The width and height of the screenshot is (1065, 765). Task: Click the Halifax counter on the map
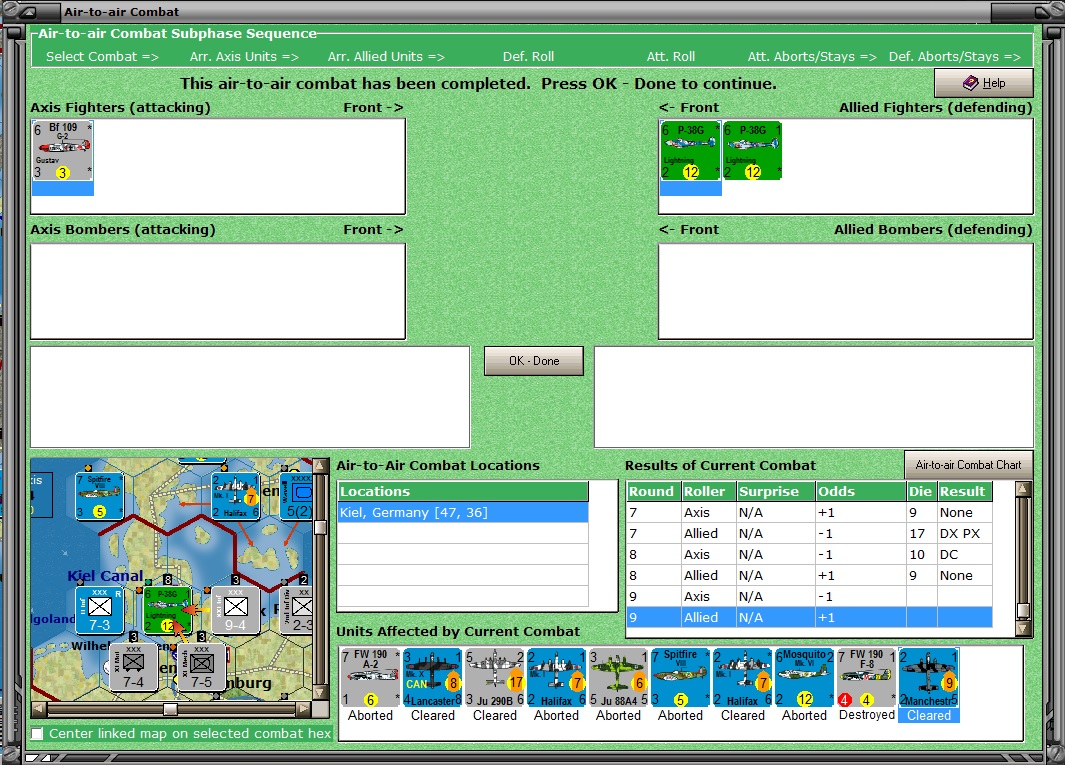click(x=236, y=496)
